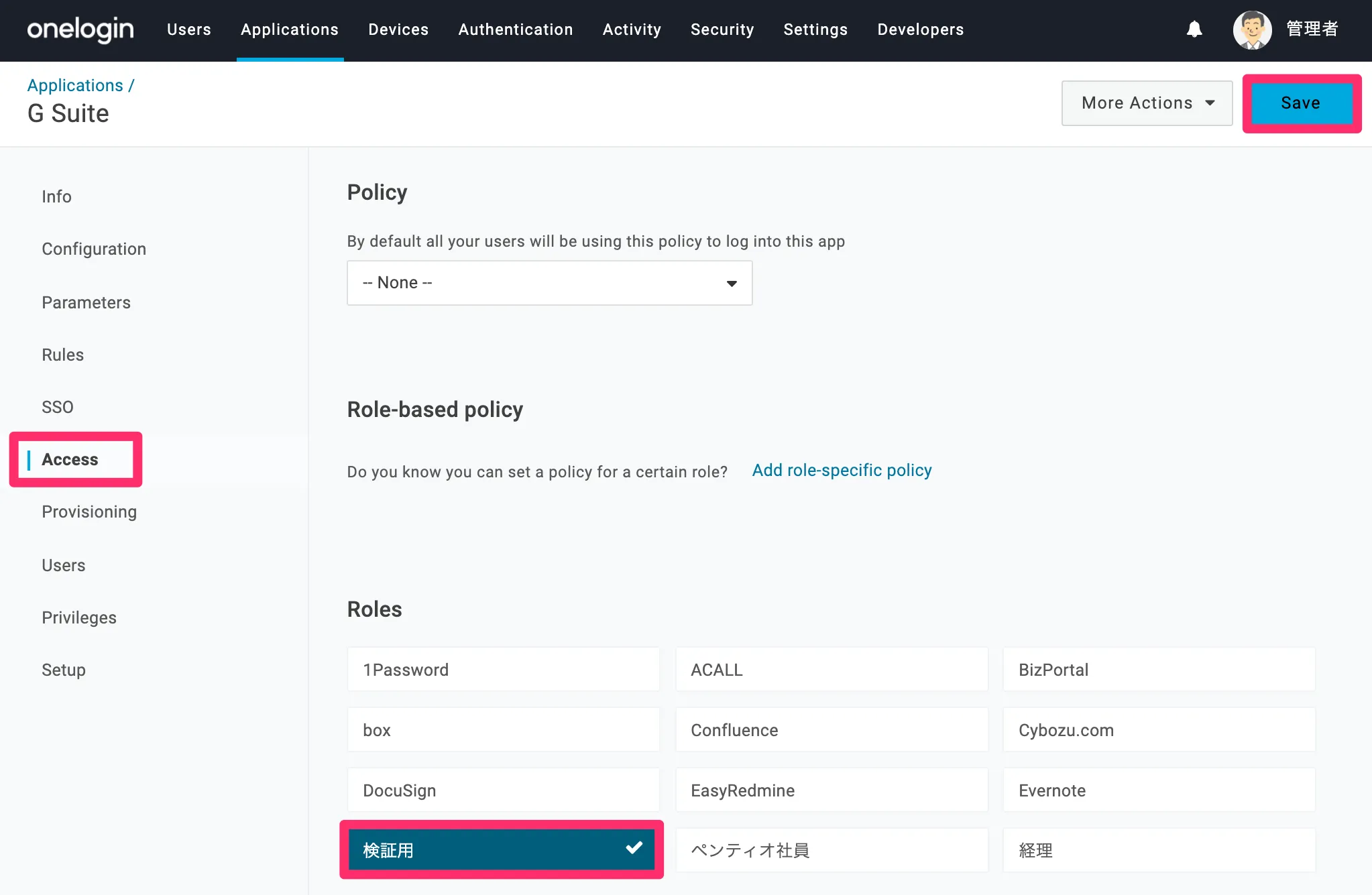Open the Applications menu in top bar
The image size is (1372, 895).
click(x=290, y=29)
